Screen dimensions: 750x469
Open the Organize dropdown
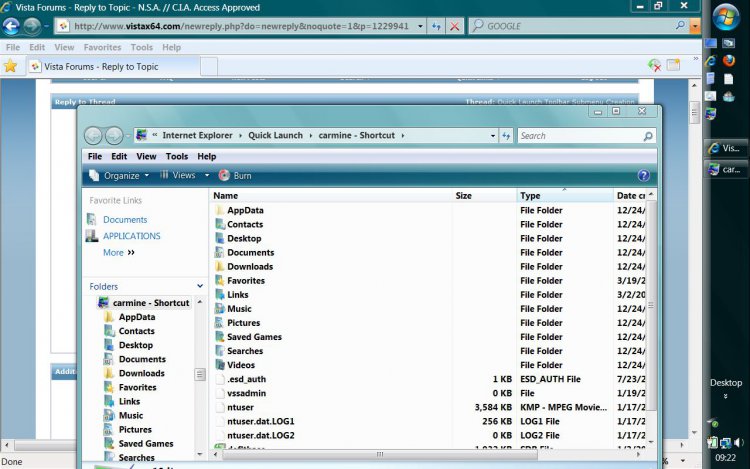pos(119,175)
